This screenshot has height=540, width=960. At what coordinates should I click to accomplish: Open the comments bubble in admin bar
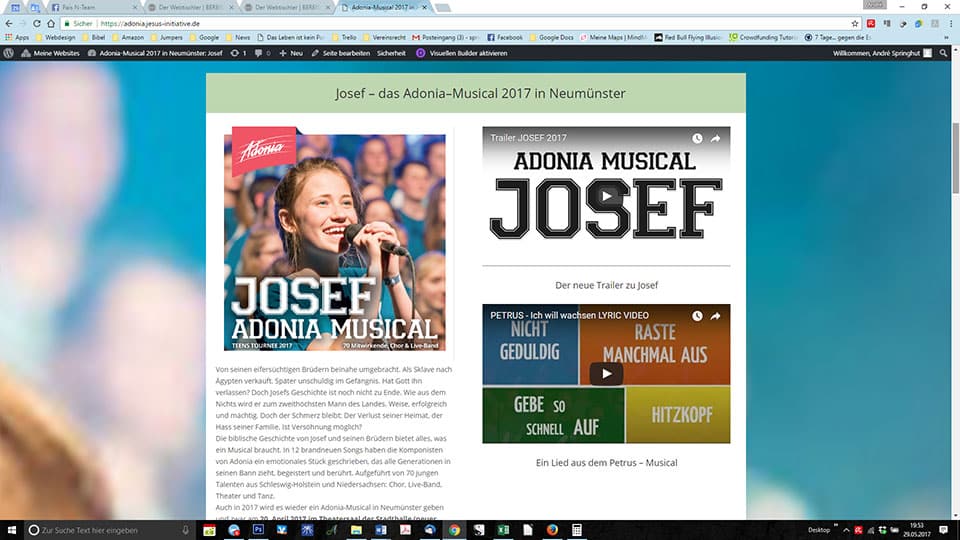pyautogui.click(x=263, y=53)
